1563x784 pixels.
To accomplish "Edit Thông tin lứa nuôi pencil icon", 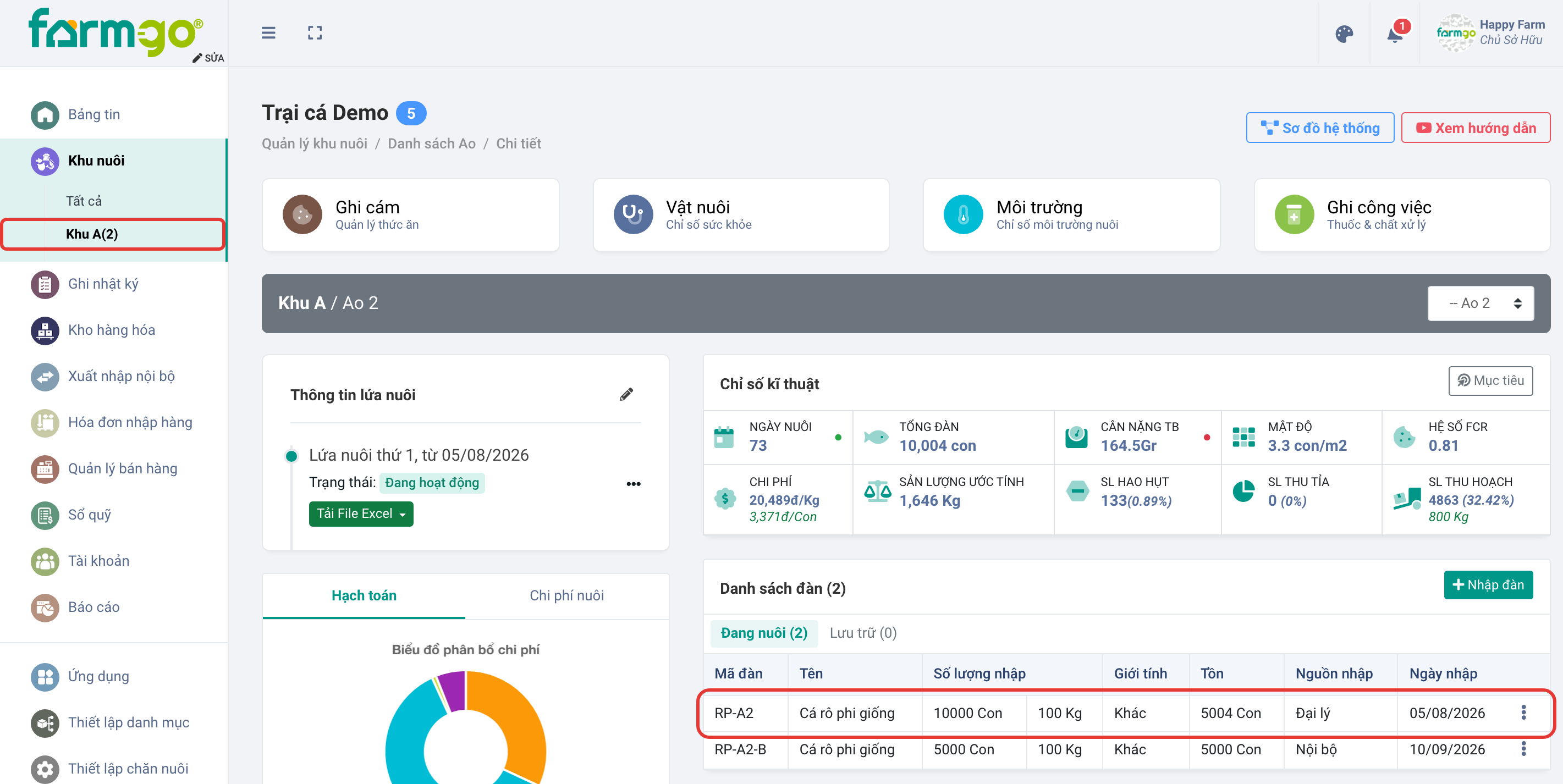I will click(x=626, y=395).
